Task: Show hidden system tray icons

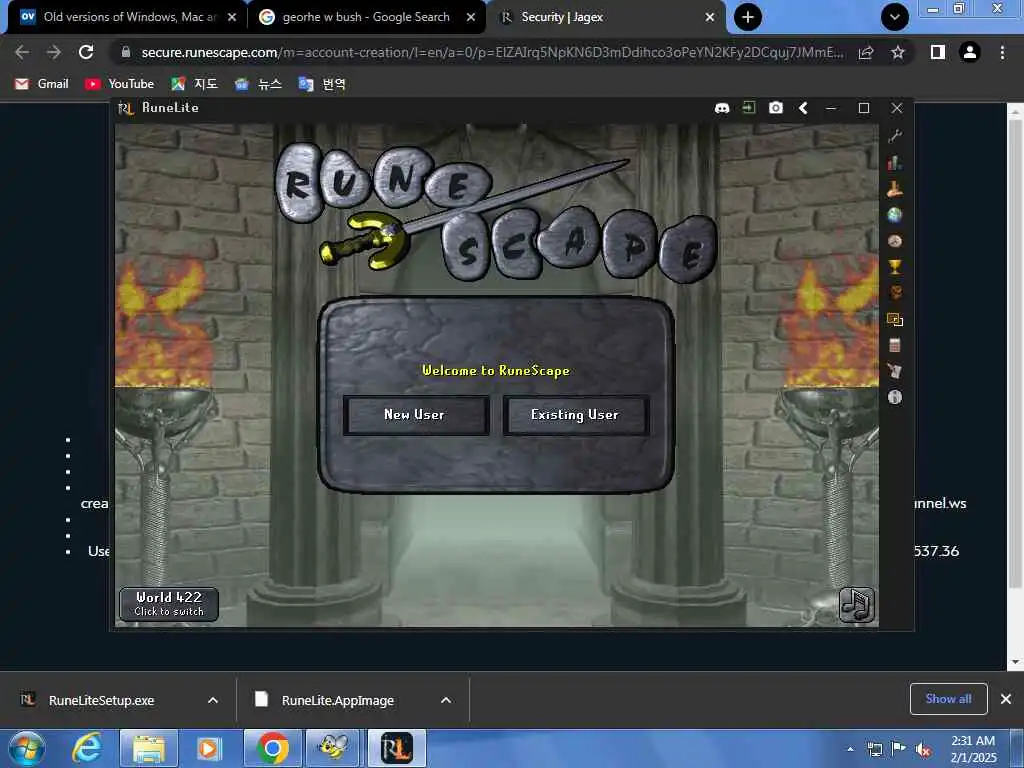Action: tap(850, 749)
